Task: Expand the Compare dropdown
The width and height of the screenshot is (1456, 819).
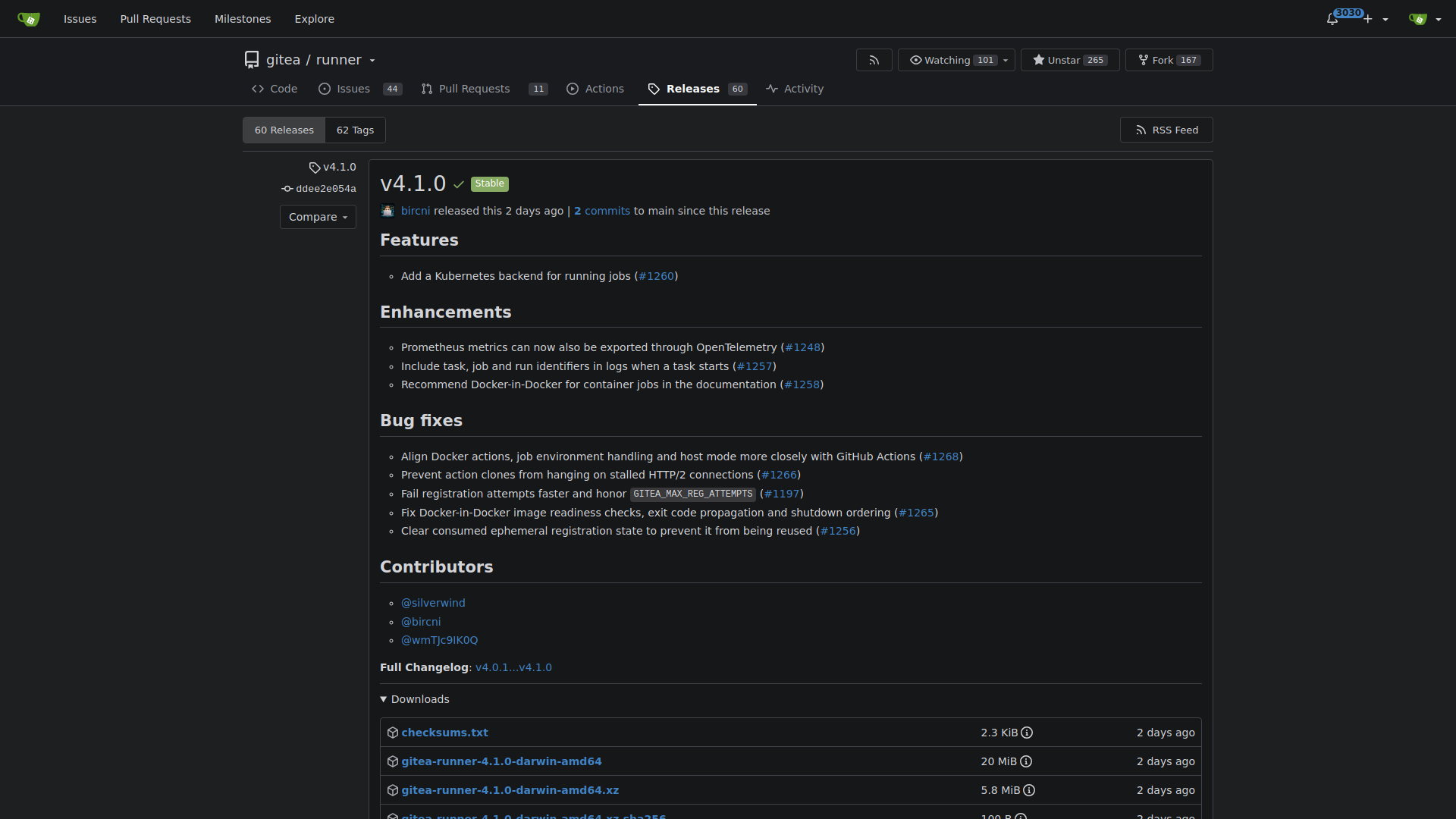Action: coord(318,217)
